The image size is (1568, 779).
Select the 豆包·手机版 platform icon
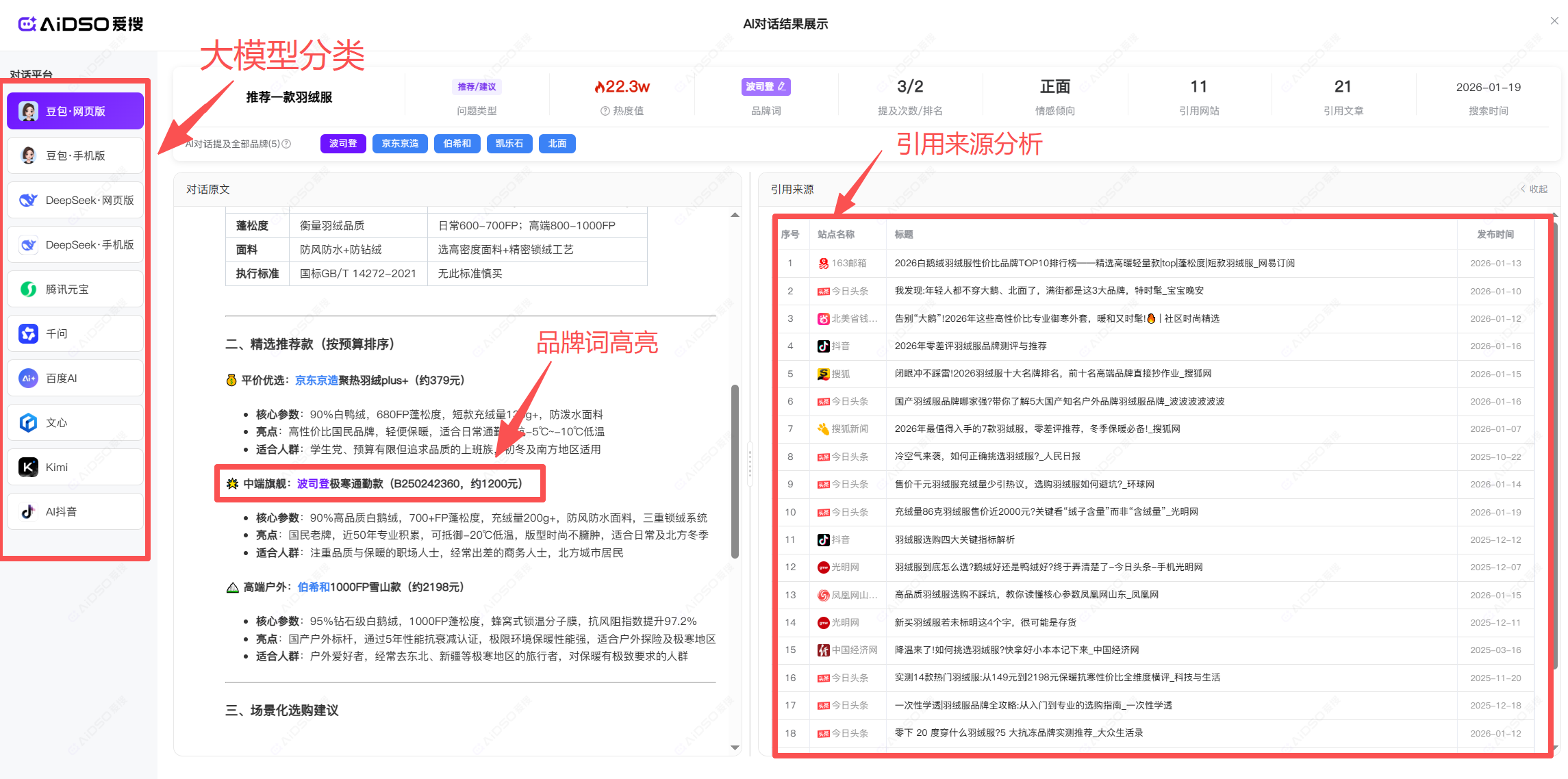click(29, 155)
